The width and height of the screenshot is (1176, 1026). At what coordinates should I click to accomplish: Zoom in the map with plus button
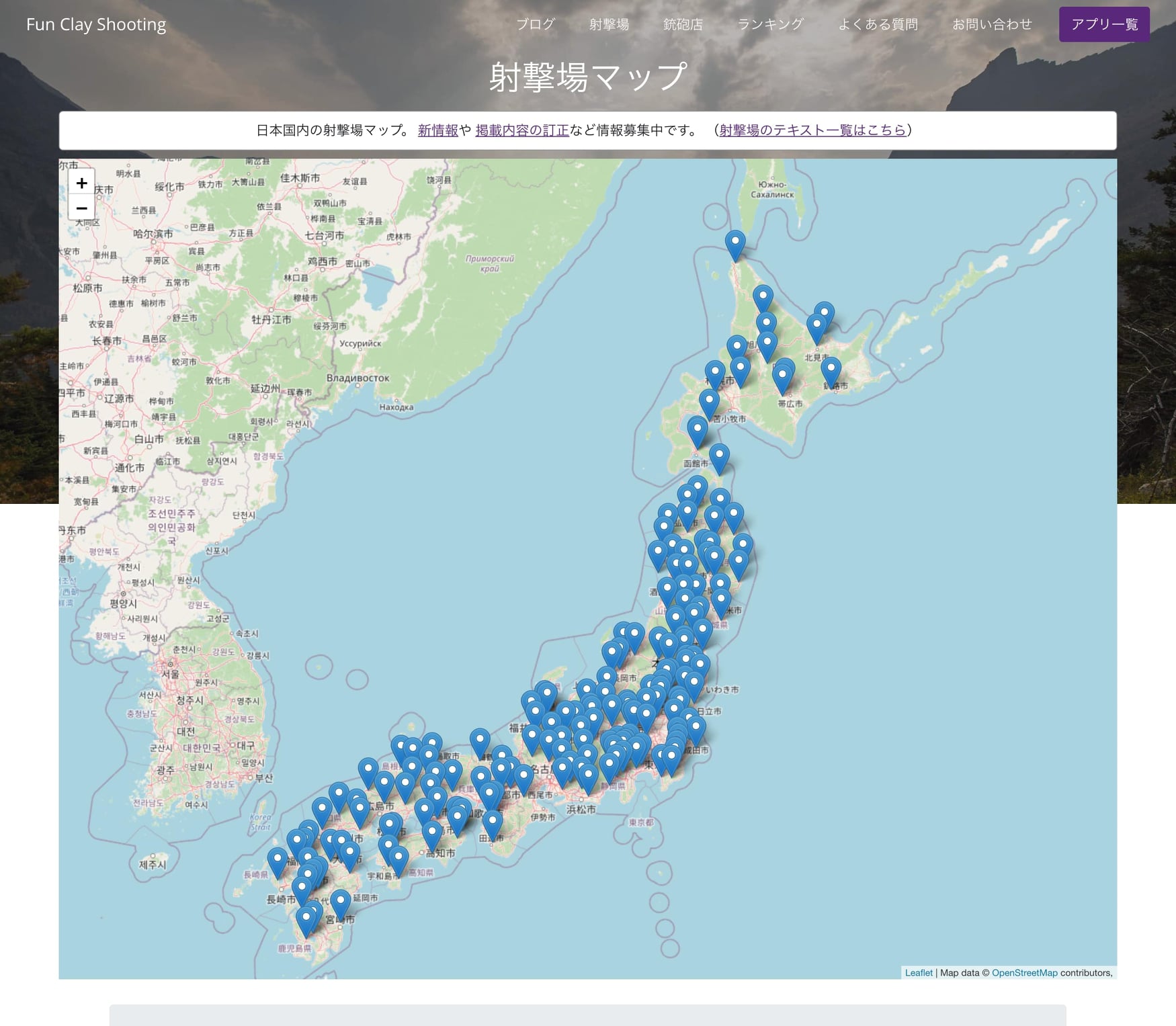[82, 183]
